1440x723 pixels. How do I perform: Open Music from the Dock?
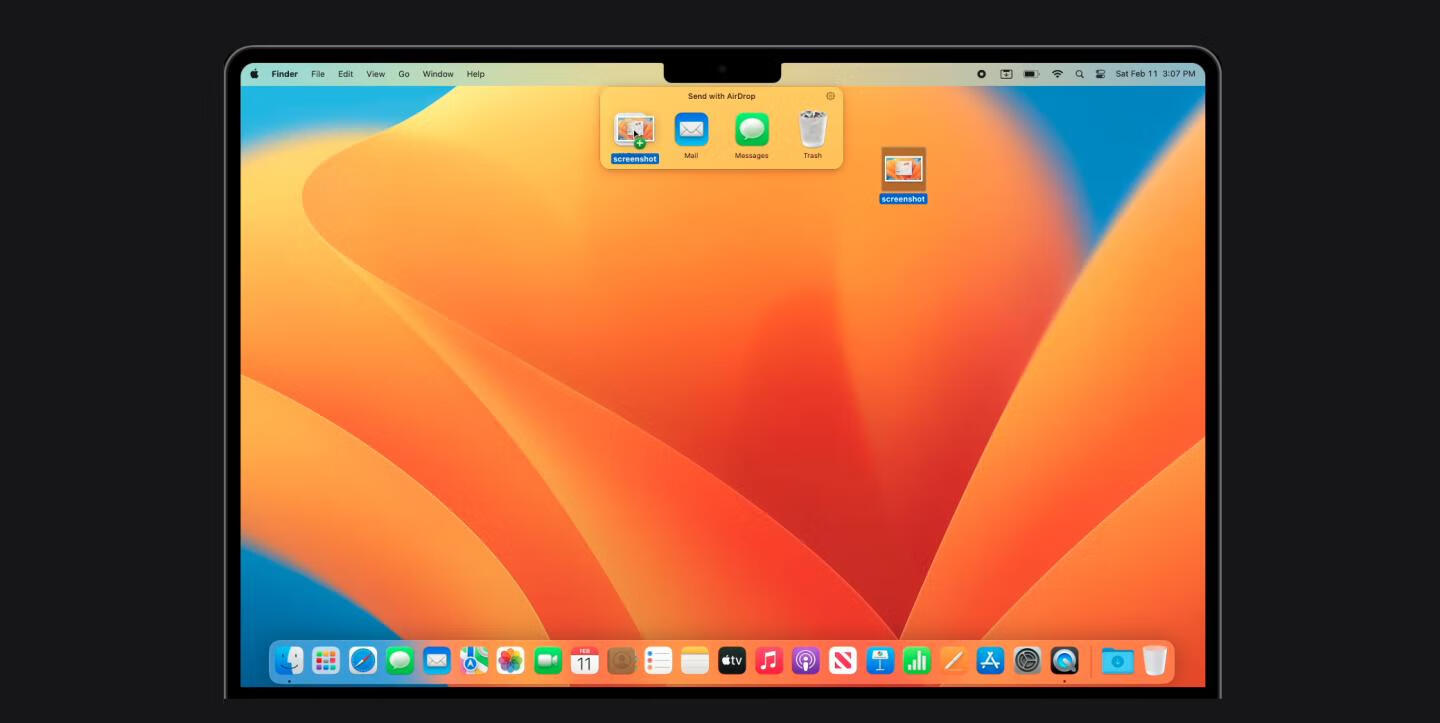pyautogui.click(x=769, y=660)
